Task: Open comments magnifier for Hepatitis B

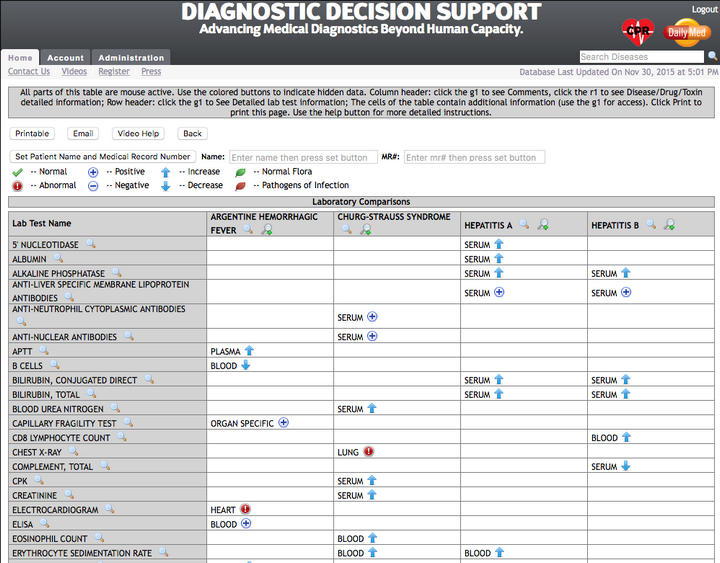Action: [x=651, y=224]
